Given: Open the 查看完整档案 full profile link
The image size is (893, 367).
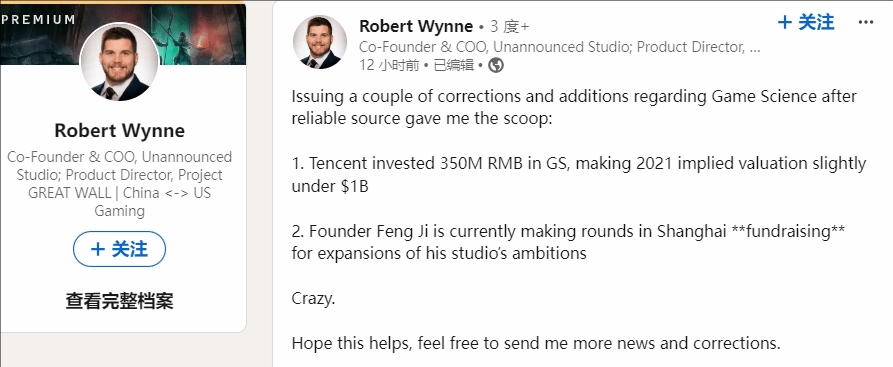Looking at the screenshot, I should pos(120,300).
